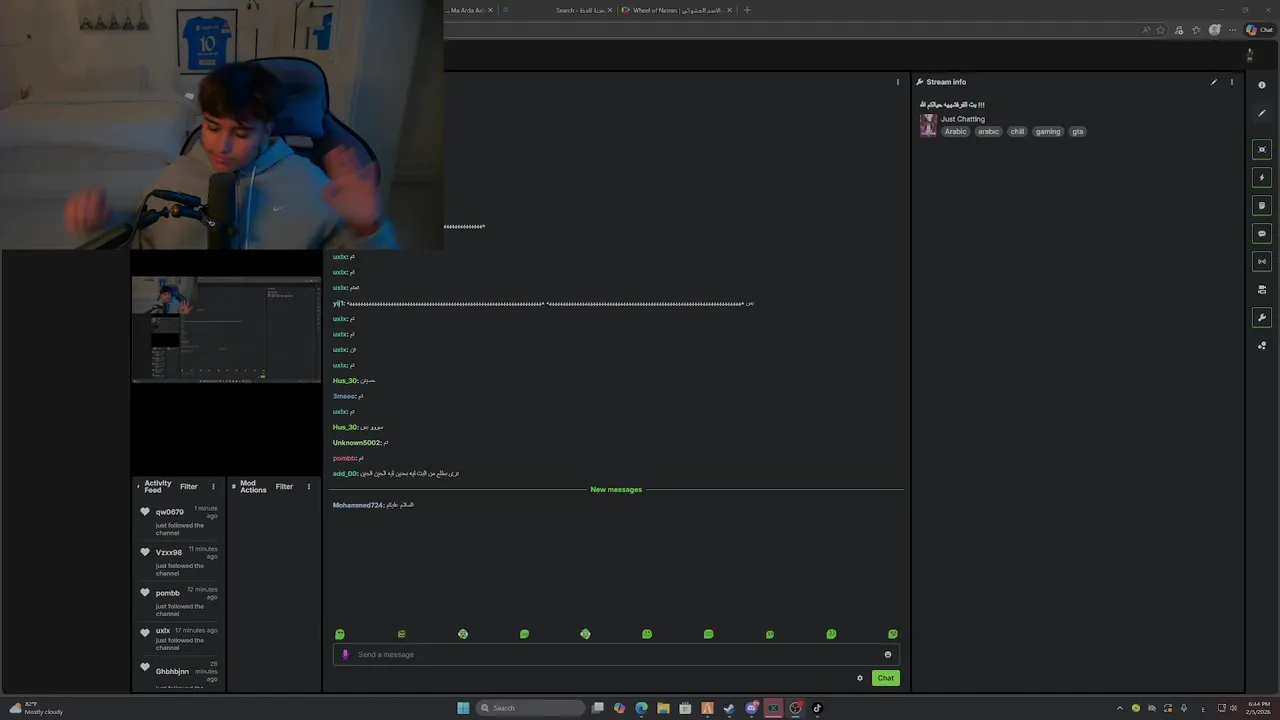The image size is (1280, 720).
Task: Pick the fourth emote in the emote row
Action: tap(524, 634)
